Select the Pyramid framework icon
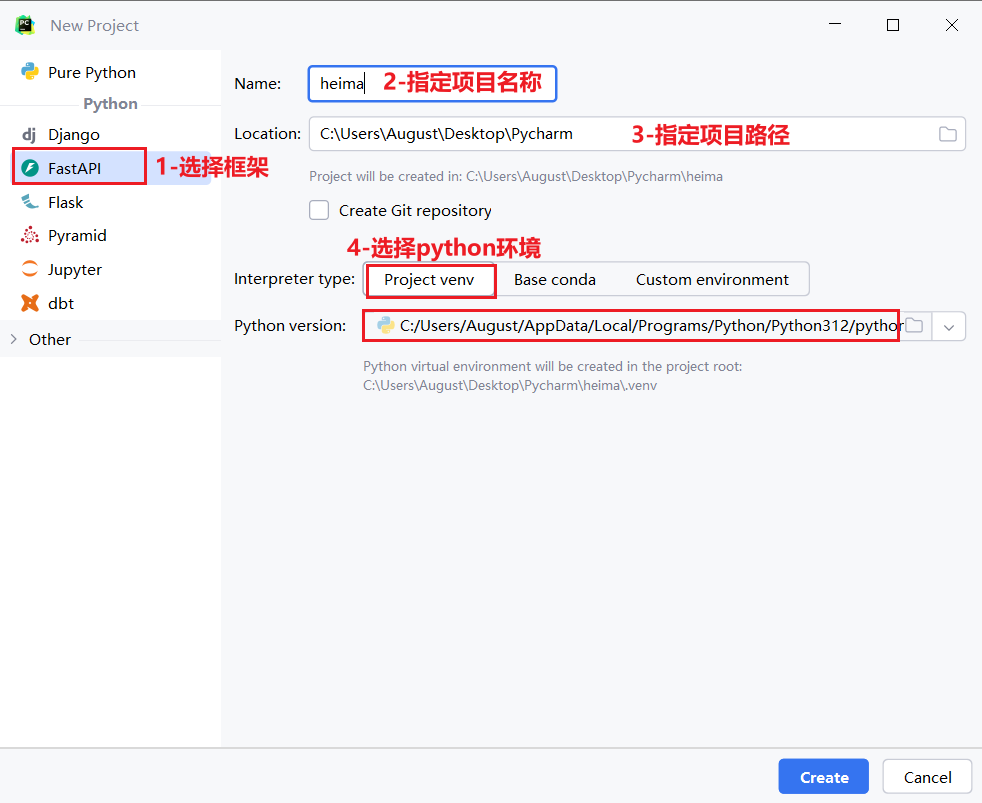Screen dimensions: 982x803 [x=30, y=236]
